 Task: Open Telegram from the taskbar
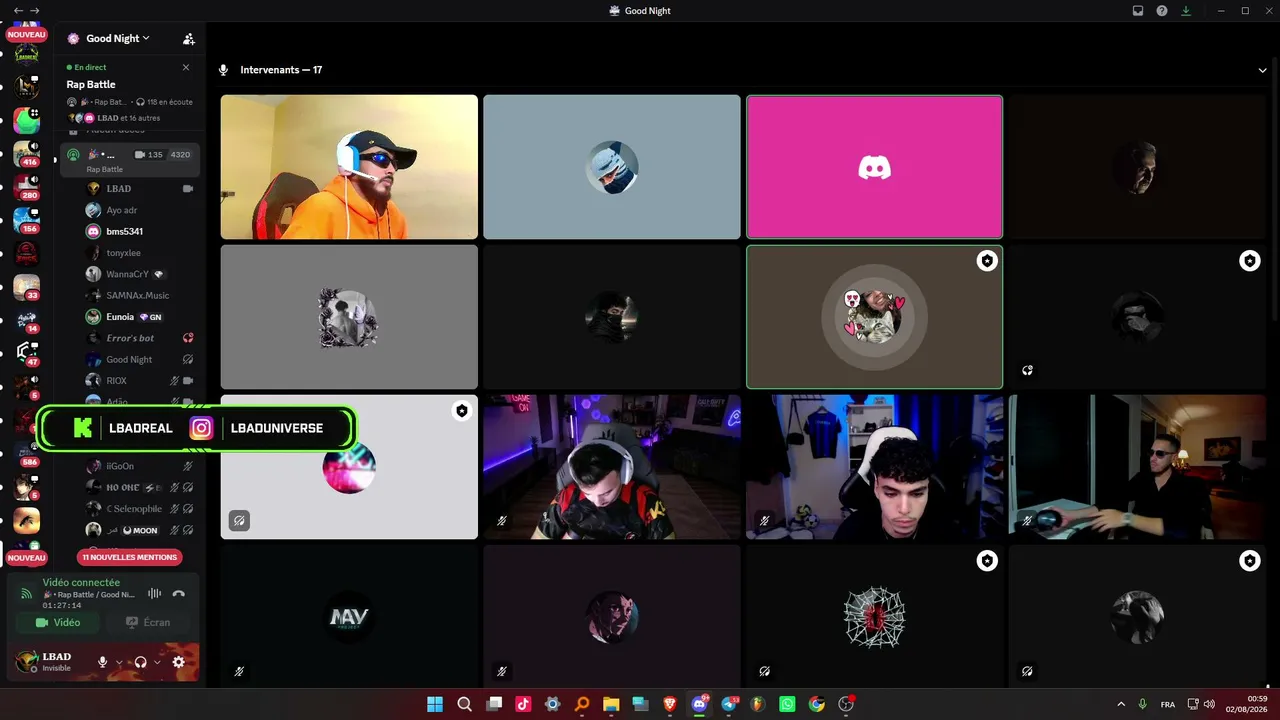729,704
